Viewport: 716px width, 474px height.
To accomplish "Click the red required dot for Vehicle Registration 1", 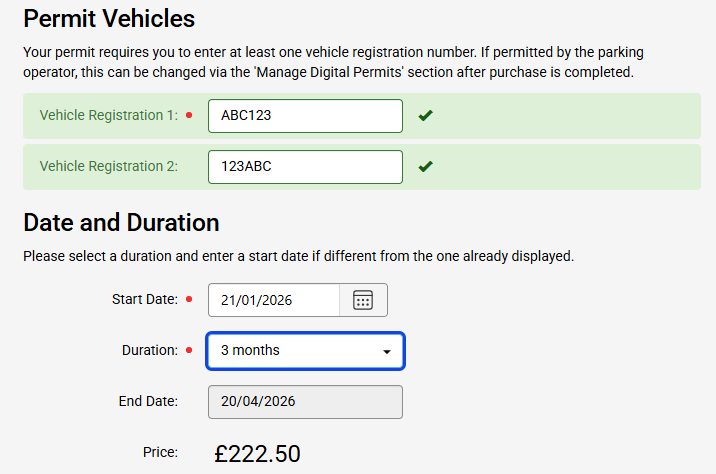I will click(x=189, y=116).
